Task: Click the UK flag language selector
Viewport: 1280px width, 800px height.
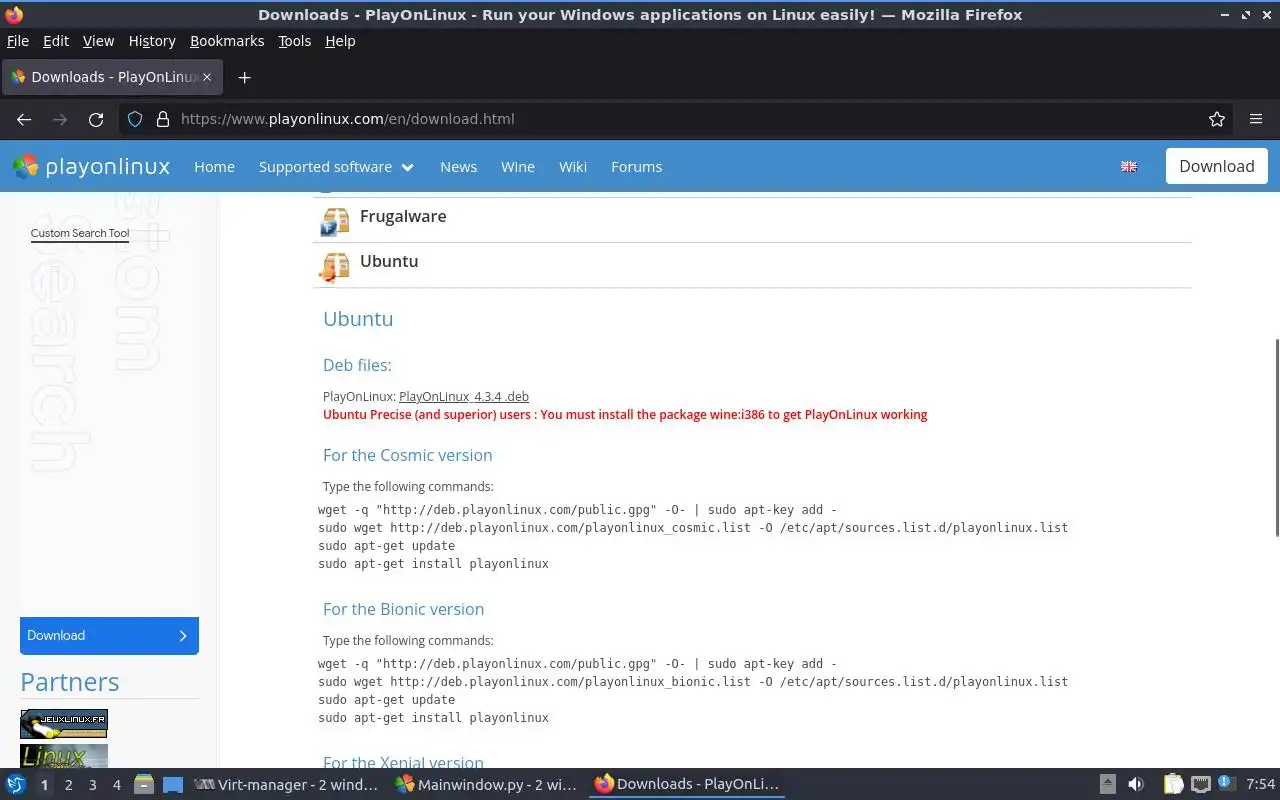Action: [1129, 167]
